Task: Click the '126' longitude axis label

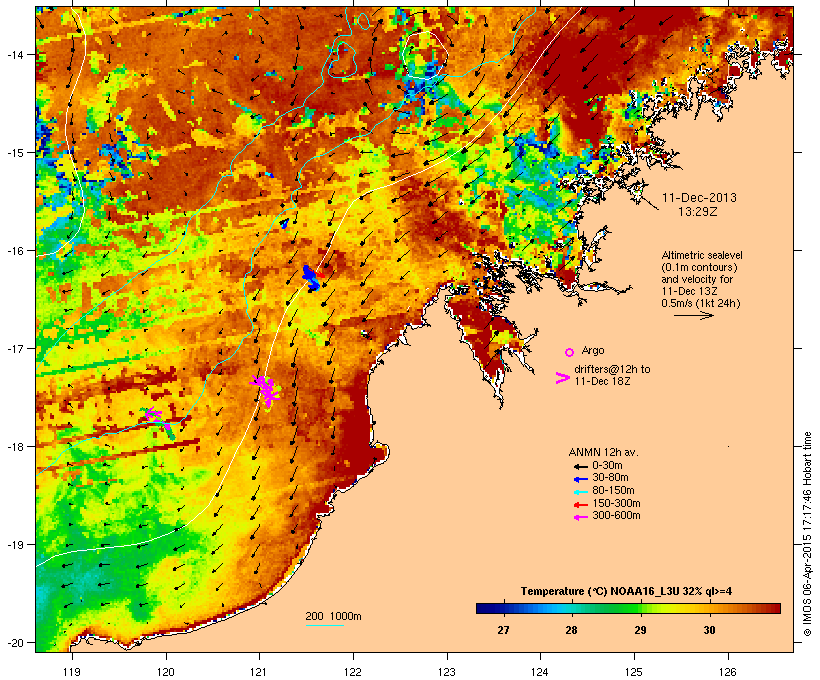Action: click(x=727, y=672)
